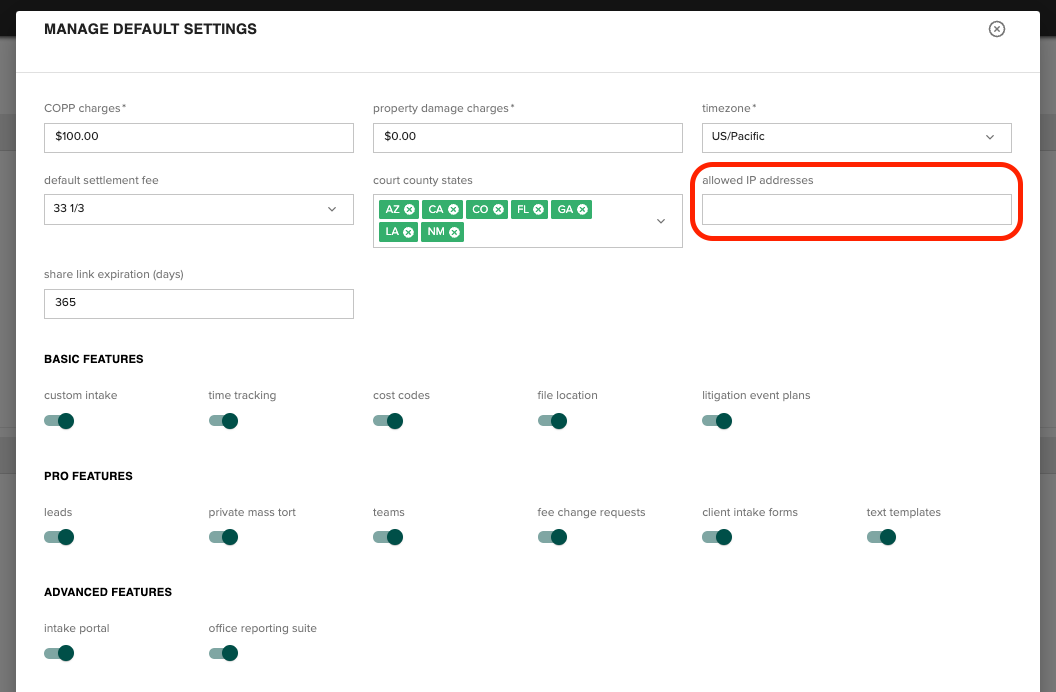The height and width of the screenshot is (692, 1056).
Task: Toggle office reporting suite switch
Action: pyautogui.click(x=223, y=653)
